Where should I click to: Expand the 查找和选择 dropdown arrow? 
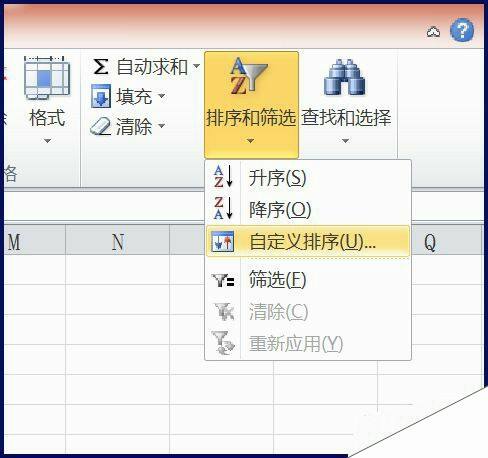pos(345,141)
